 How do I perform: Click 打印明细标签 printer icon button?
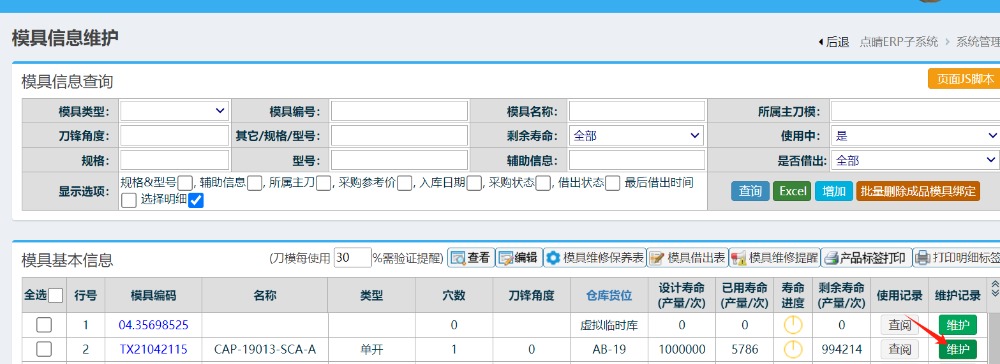click(957, 258)
